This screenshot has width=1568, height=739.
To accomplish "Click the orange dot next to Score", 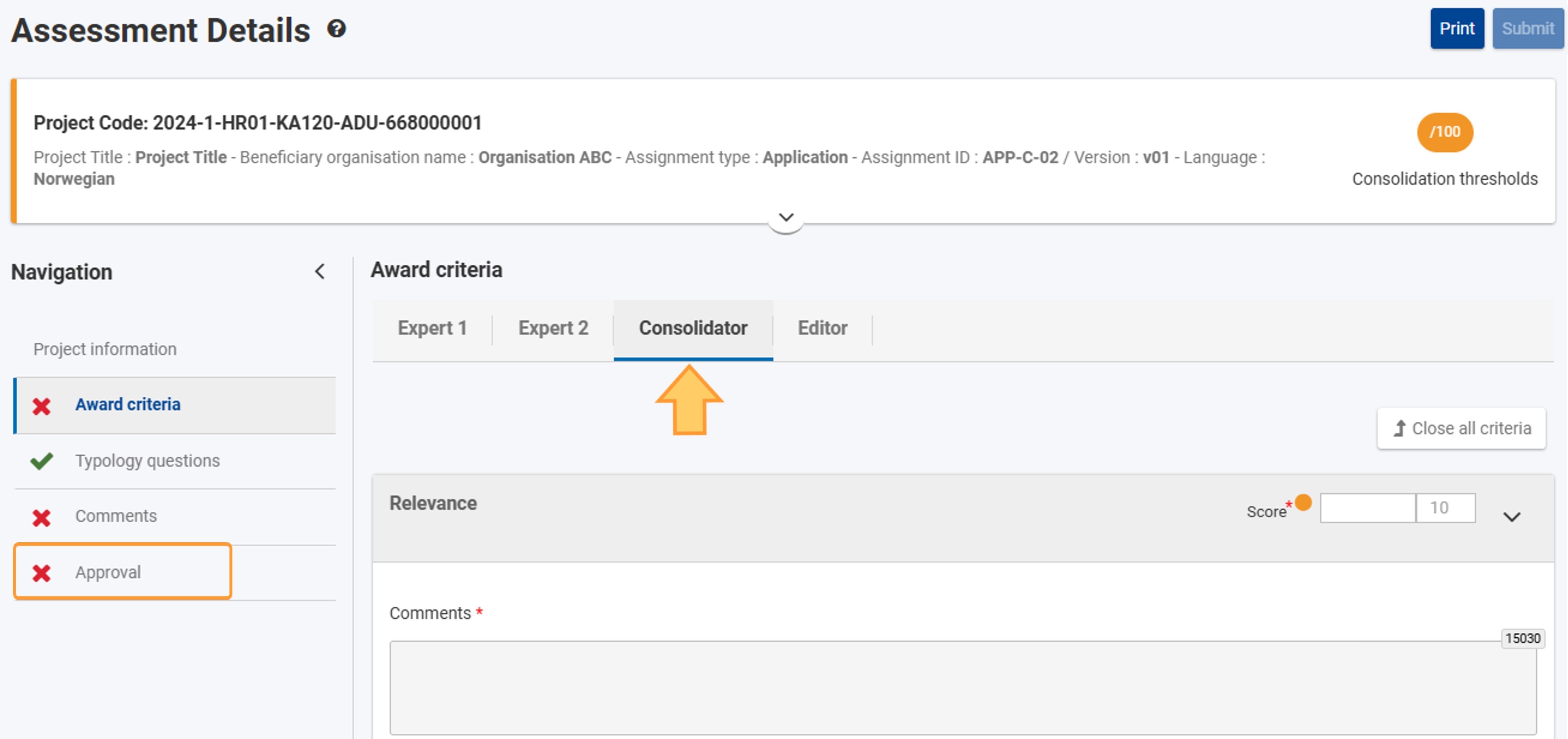I will pyautogui.click(x=1303, y=502).
